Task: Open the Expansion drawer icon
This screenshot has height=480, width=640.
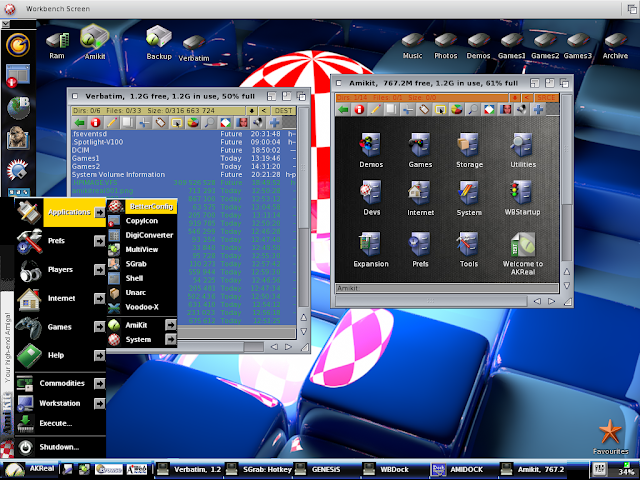Action: (371, 249)
